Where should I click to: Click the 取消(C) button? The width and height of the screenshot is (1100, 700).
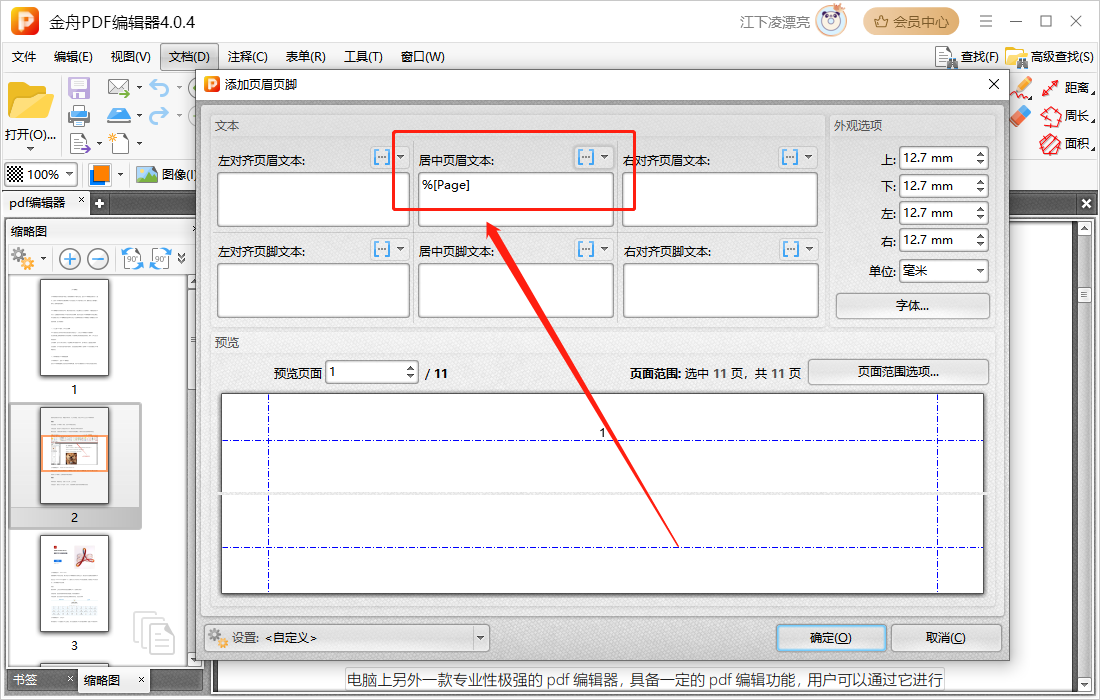(x=946, y=638)
